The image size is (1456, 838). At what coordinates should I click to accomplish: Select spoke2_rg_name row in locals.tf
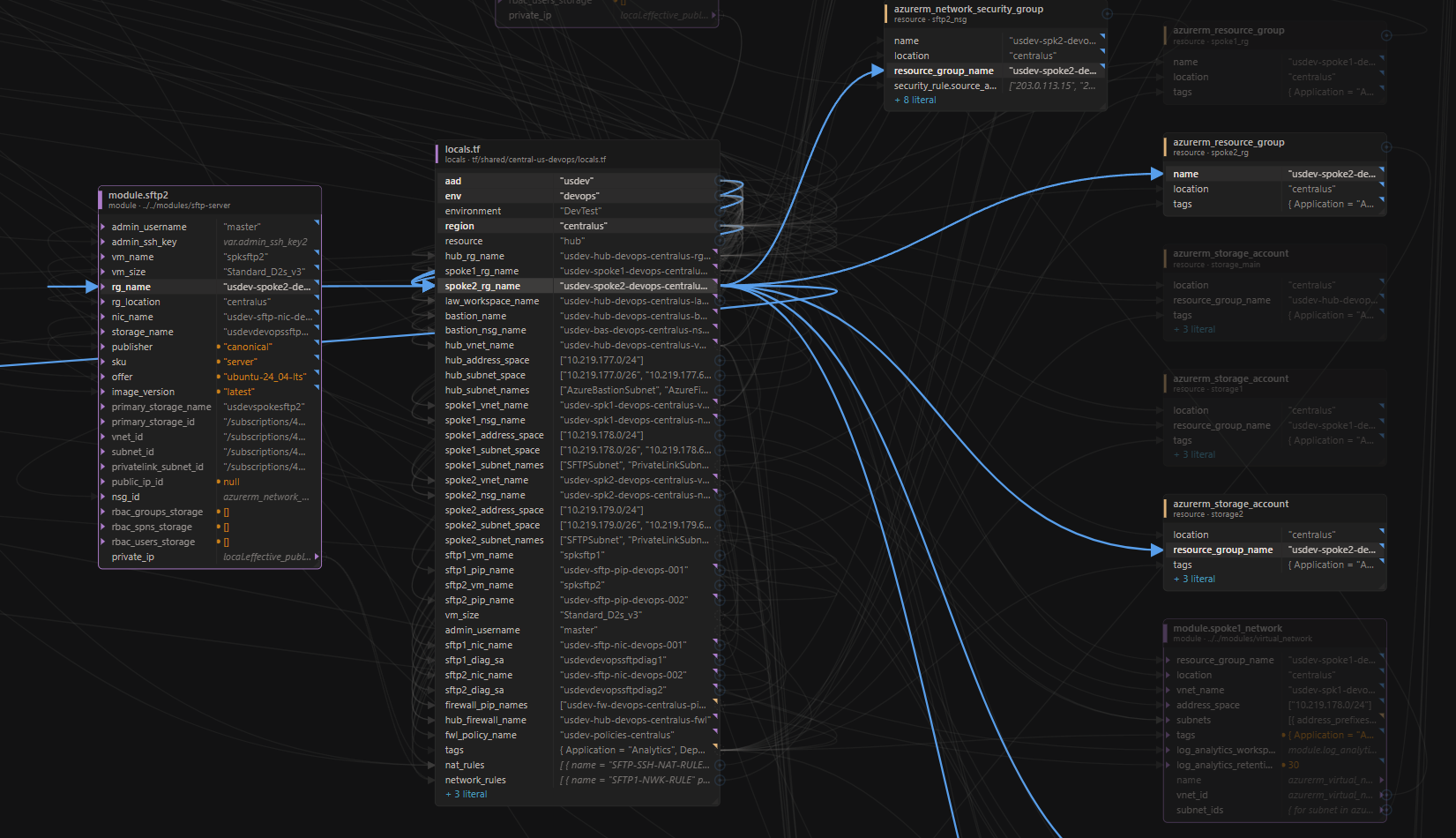pos(579,286)
